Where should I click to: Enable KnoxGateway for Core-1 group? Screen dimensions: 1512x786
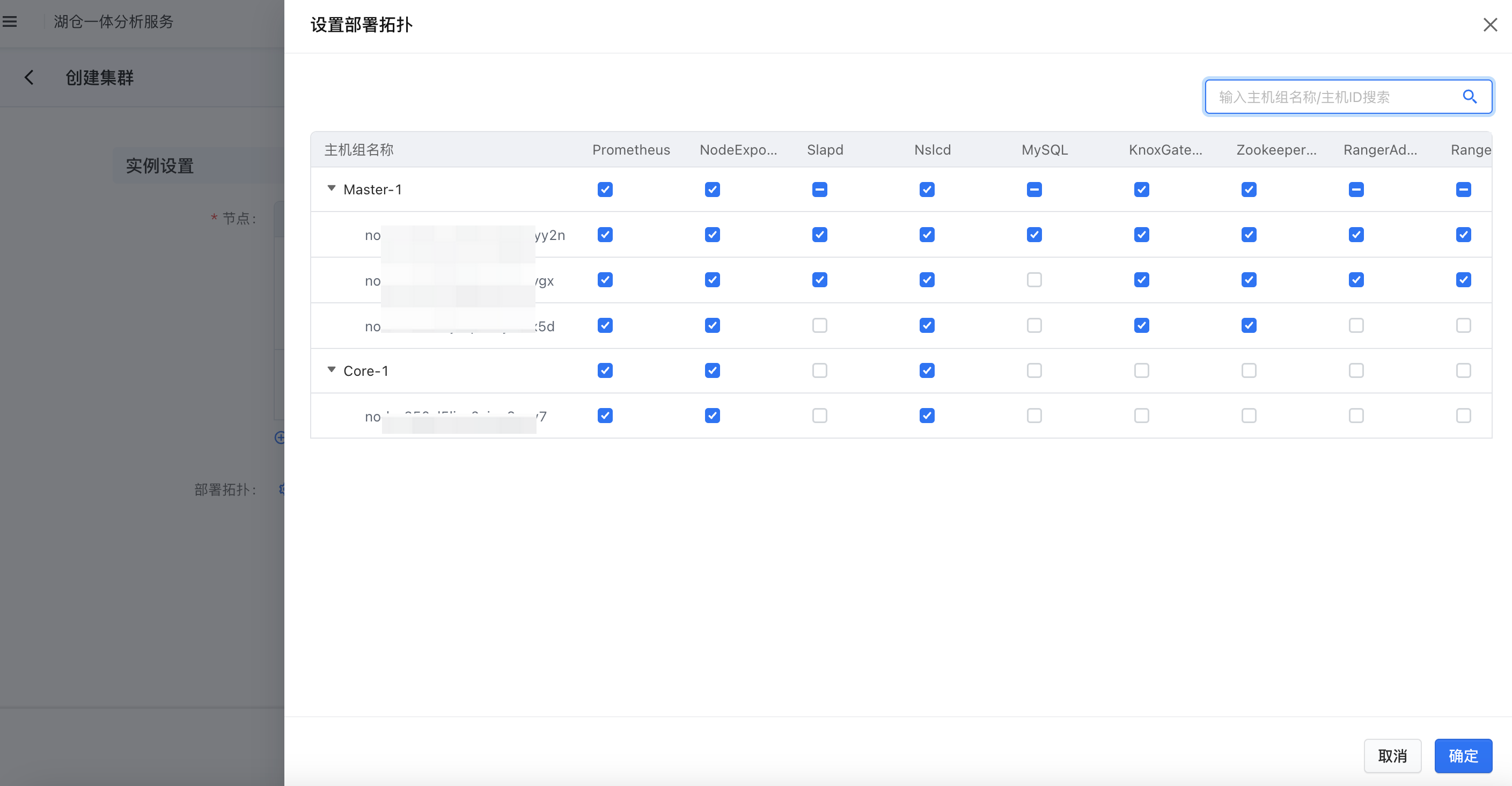(x=1142, y=370)
